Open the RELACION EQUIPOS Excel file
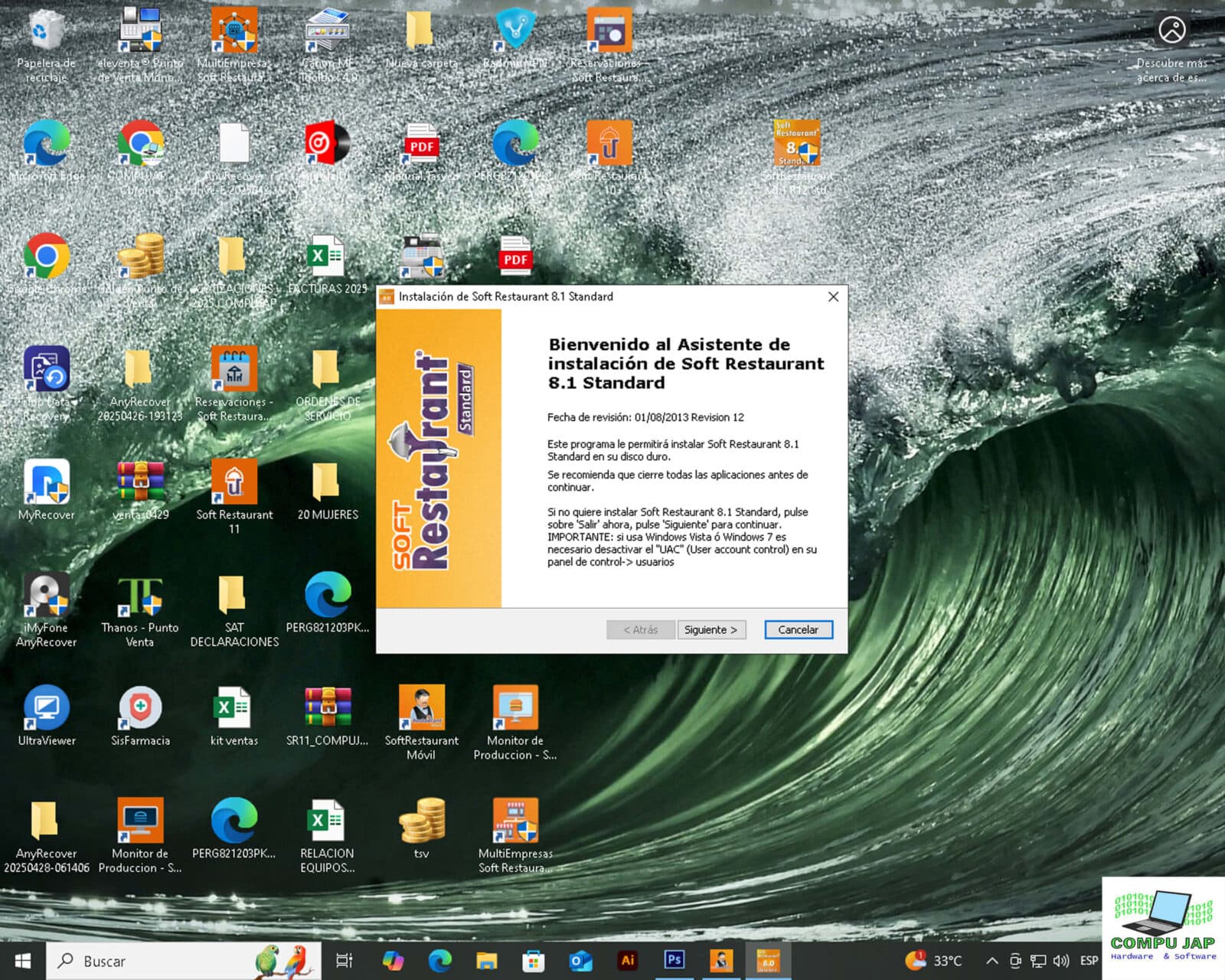Image resolution: width=1225 pixels, height=980 pixels. [327, 822]
